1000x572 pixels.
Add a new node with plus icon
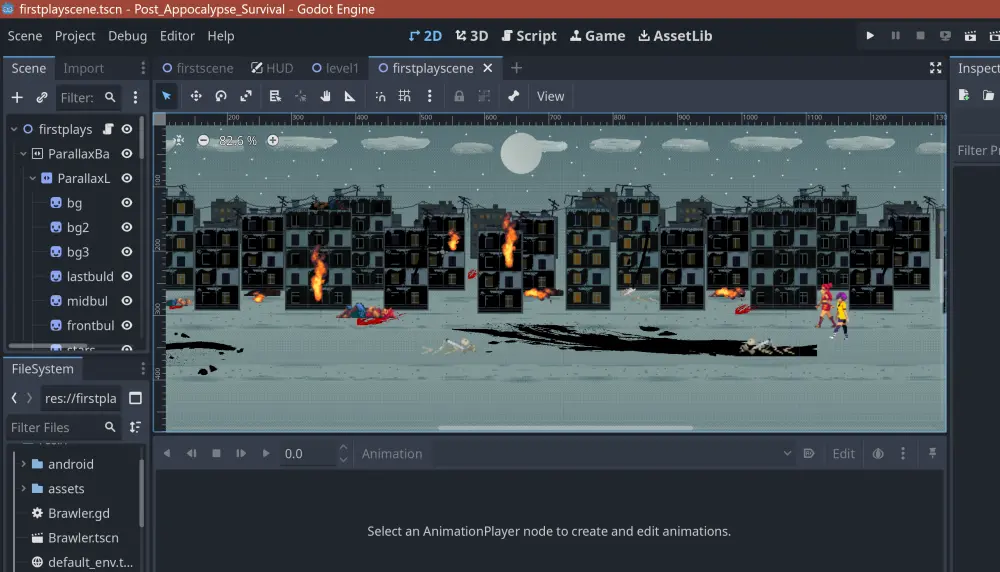[17, 98]
